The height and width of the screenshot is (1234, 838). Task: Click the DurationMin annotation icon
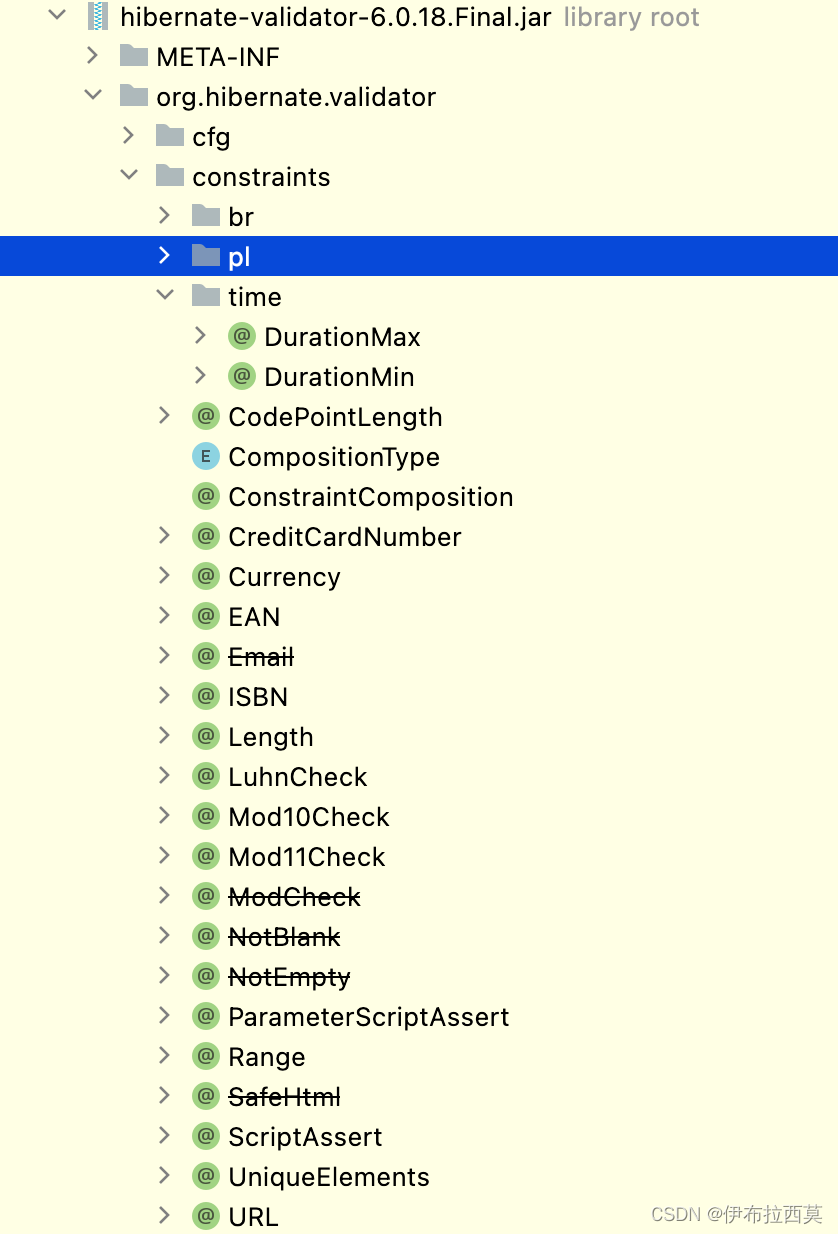(242, 376)
